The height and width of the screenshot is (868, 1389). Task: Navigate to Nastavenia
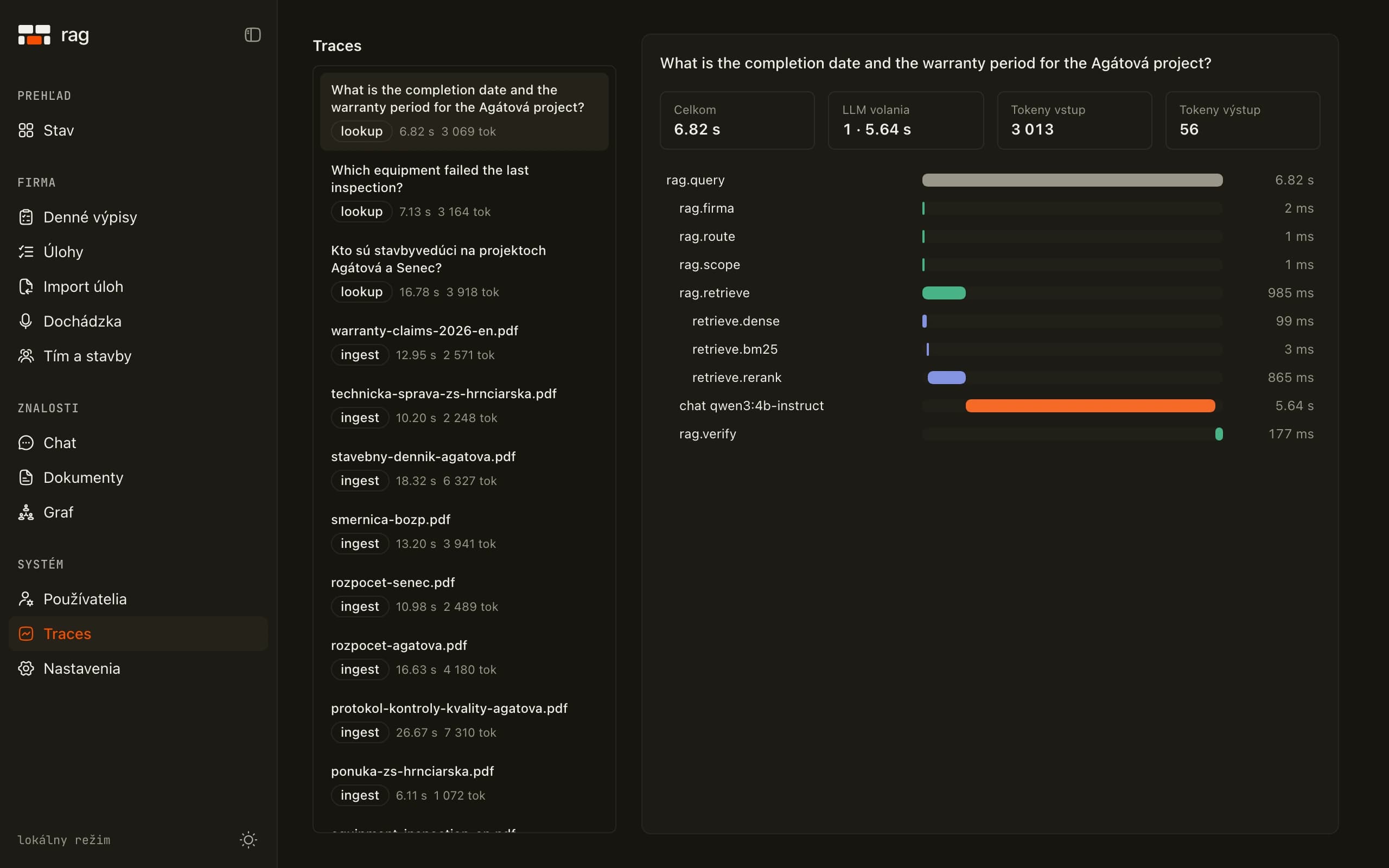click(x=138, y=668)
